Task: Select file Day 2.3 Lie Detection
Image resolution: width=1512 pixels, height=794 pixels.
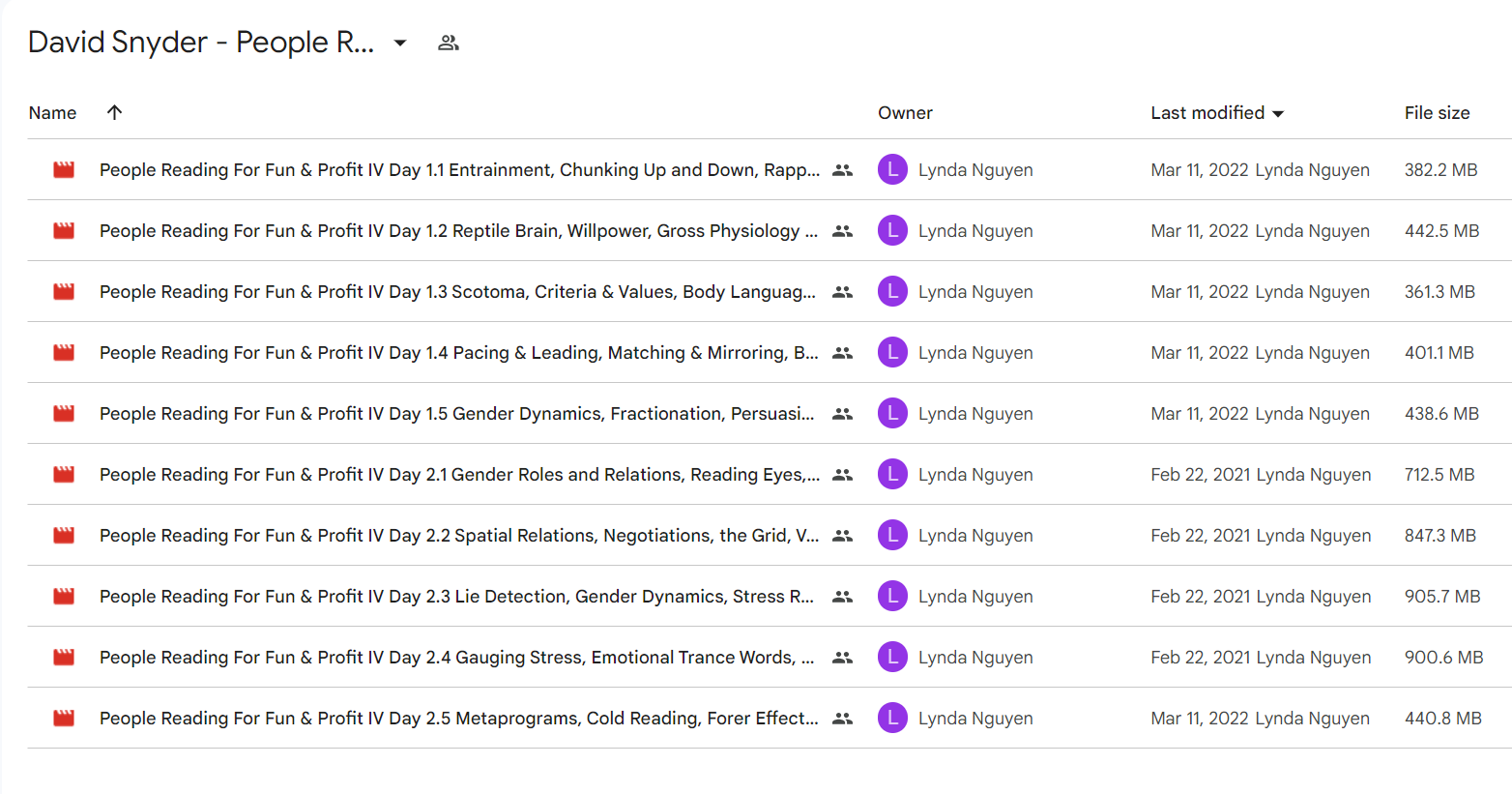Action: click(459, 597)
